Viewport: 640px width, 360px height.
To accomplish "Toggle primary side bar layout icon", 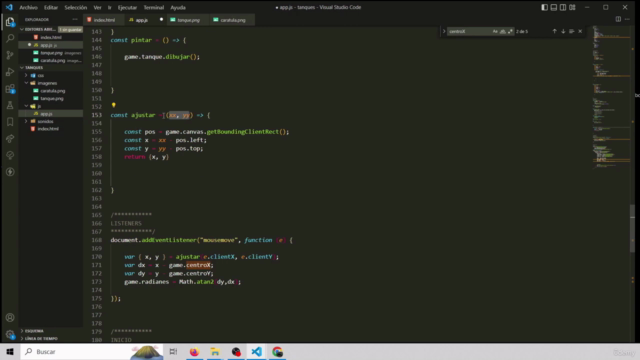I will tap(544, 7).
